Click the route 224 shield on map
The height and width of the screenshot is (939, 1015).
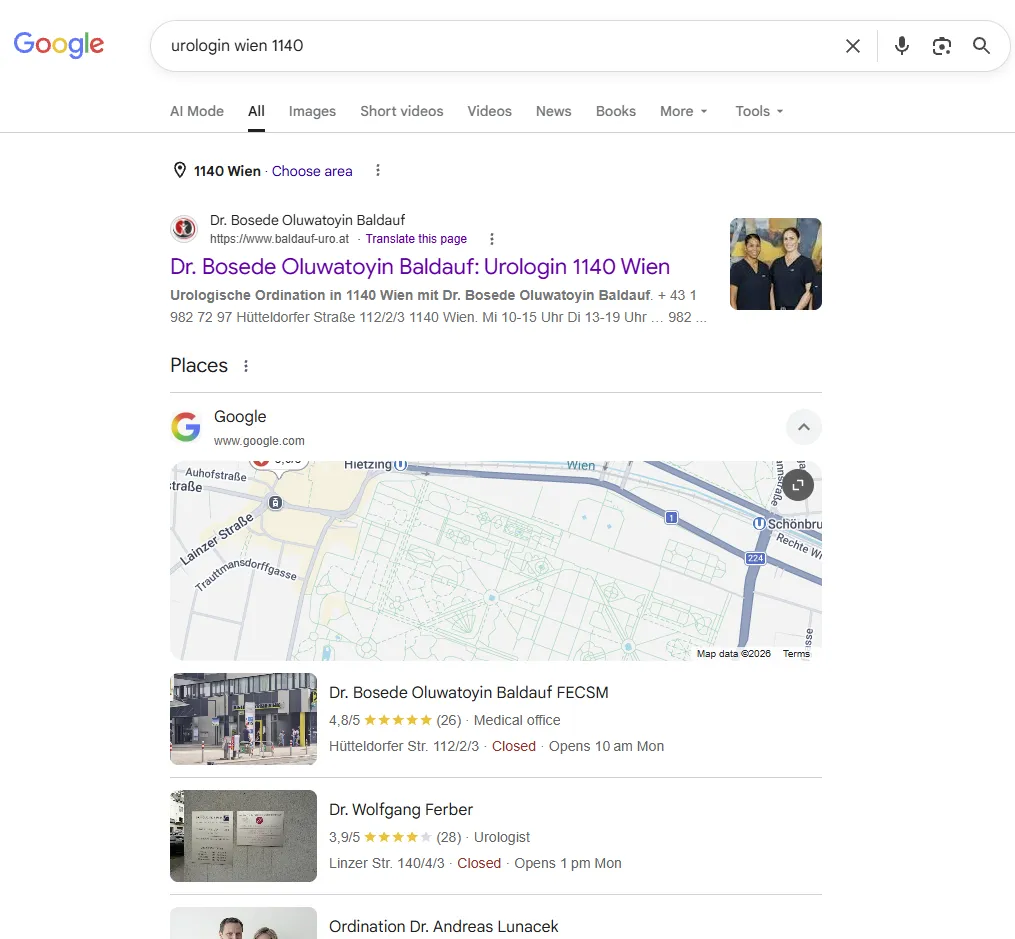point(755,558)
